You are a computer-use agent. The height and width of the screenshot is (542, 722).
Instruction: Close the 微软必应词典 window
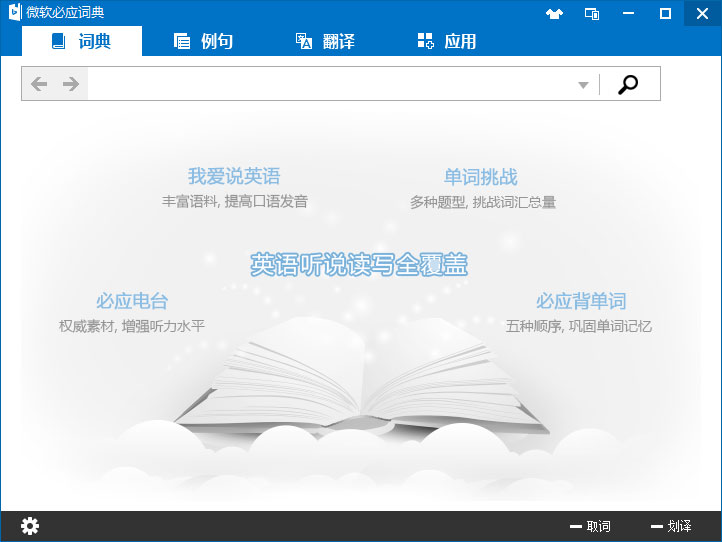point(702,13)
